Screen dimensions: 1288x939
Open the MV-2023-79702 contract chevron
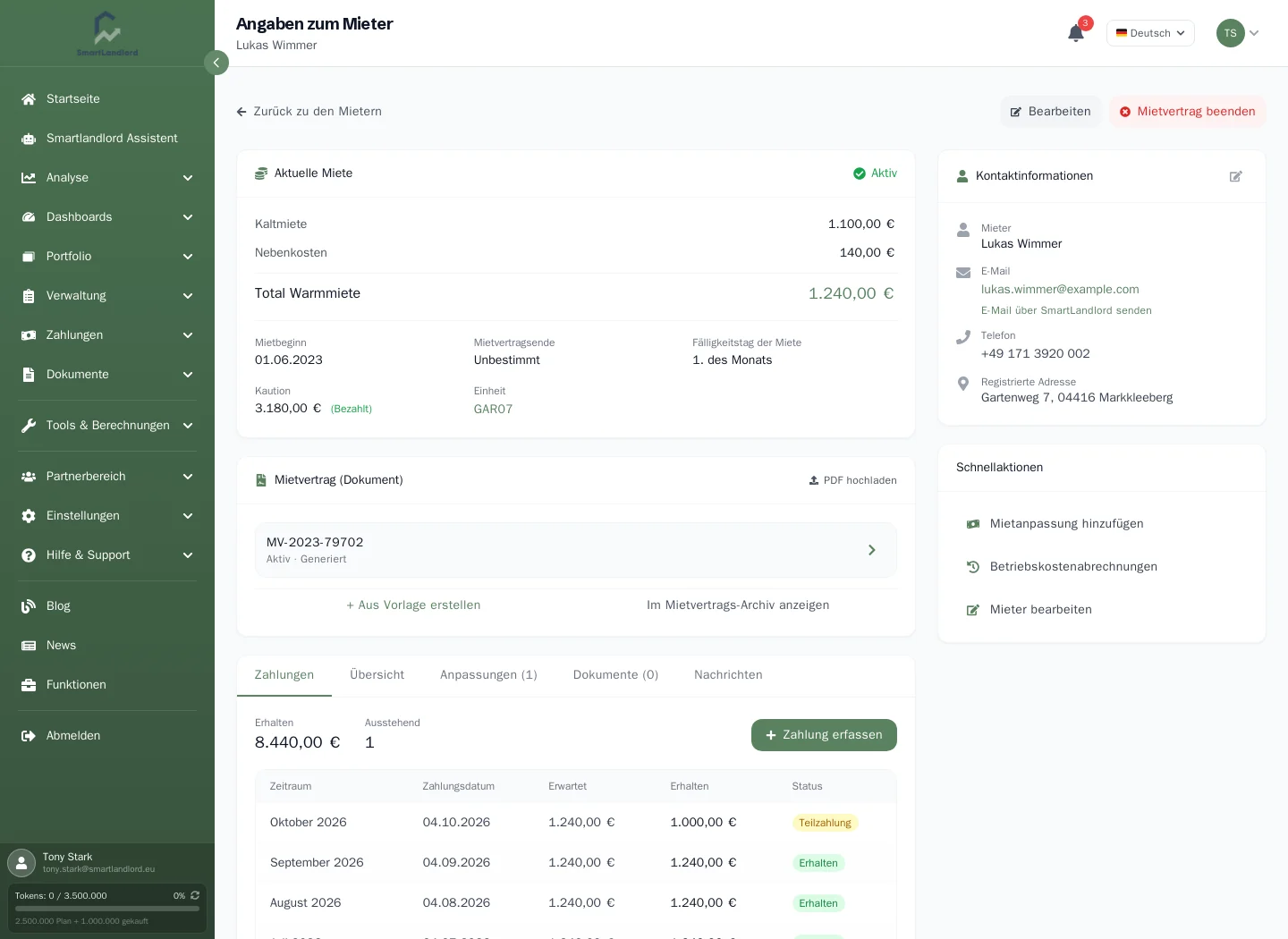tap(872, 550)
